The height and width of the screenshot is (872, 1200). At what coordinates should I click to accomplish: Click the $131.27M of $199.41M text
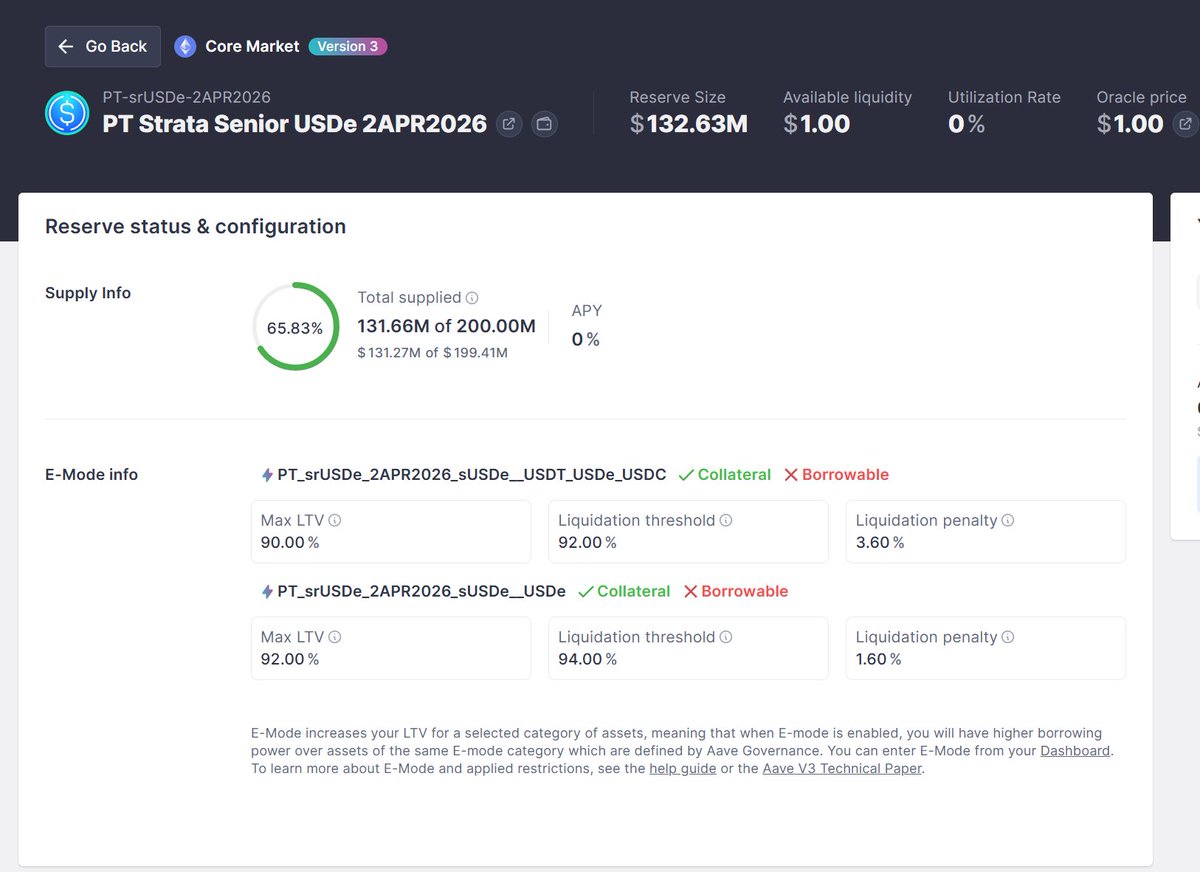(x=433, y=353)
